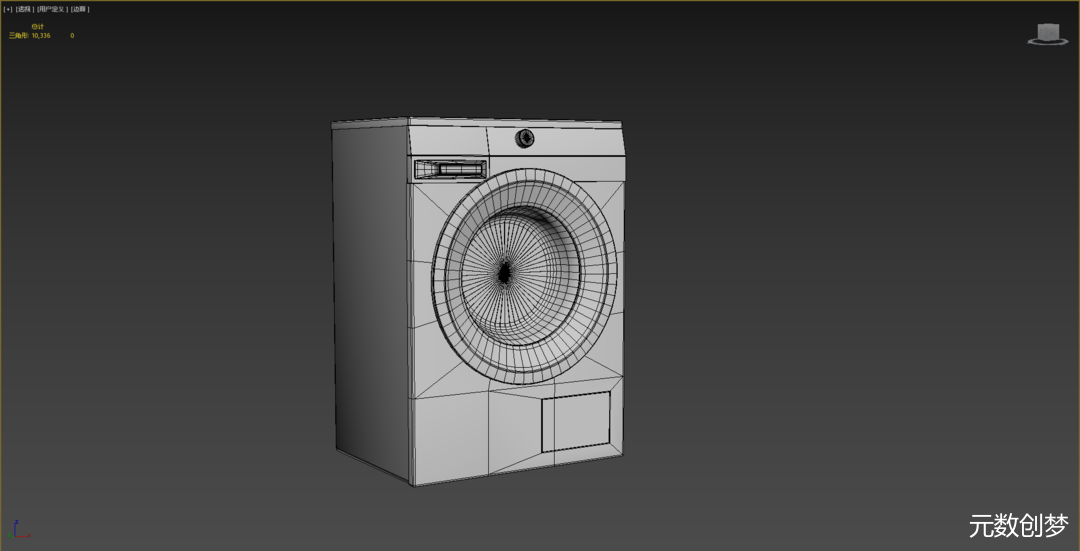Screen dimensions: 1080x551
Task: Open the 透视 perspective view menu
Action: (x=25, y=9)
